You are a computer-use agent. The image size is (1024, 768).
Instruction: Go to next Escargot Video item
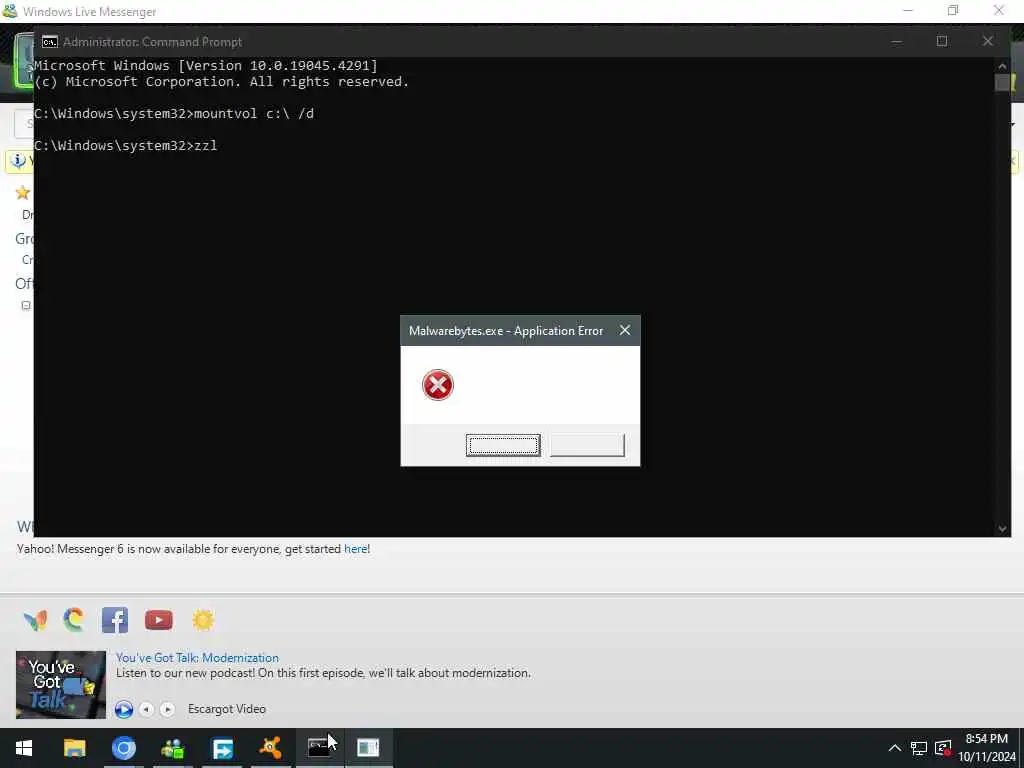(x=168, y=709)
